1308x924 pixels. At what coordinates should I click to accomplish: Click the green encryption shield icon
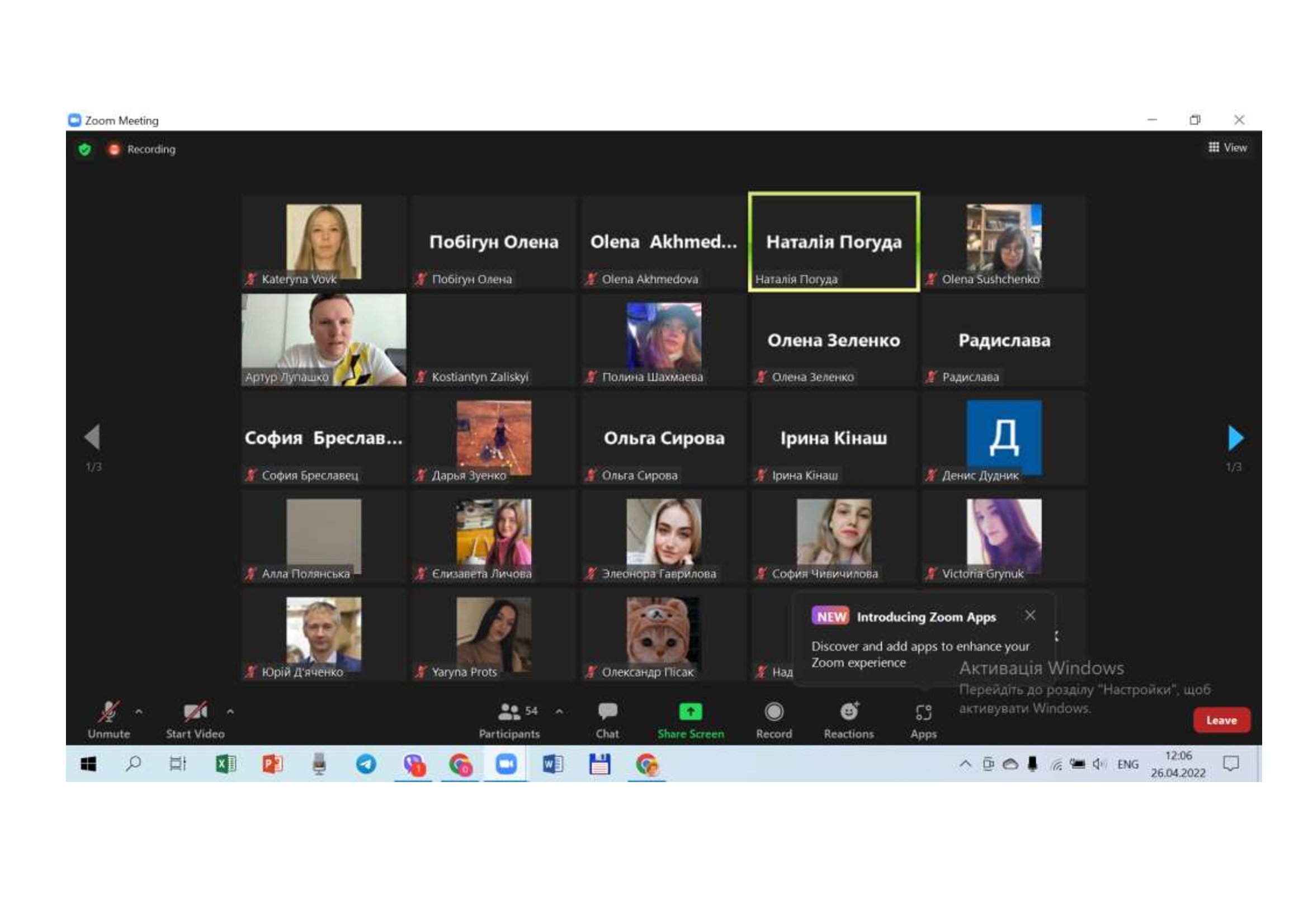tap(85, 149)
